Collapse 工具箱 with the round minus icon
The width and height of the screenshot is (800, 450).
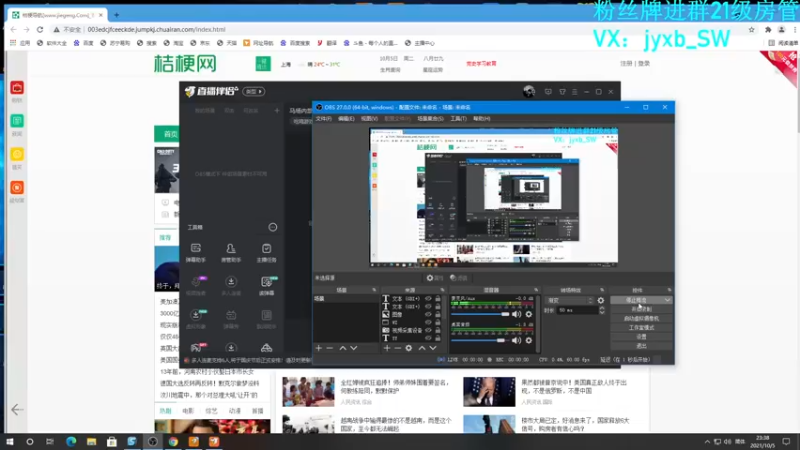pos(273,227)
